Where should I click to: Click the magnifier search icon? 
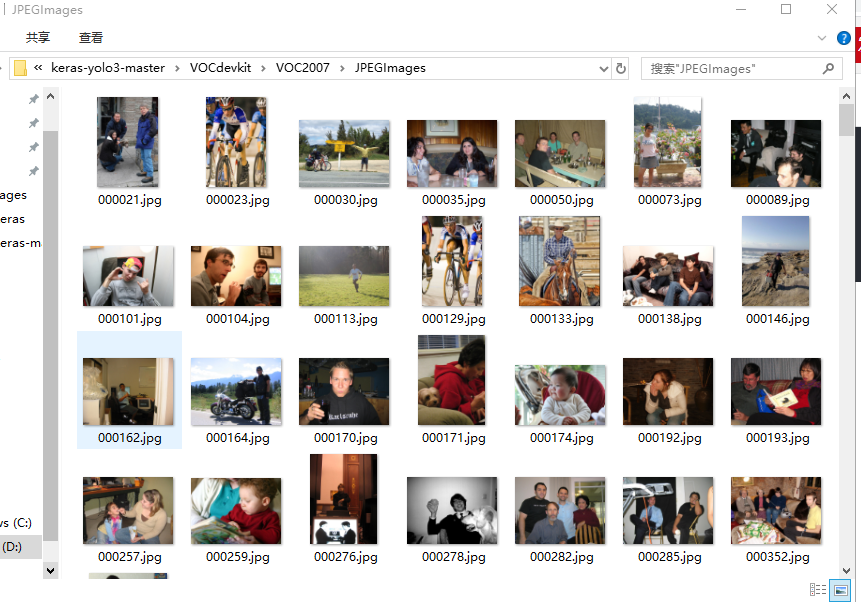[828, 69]
